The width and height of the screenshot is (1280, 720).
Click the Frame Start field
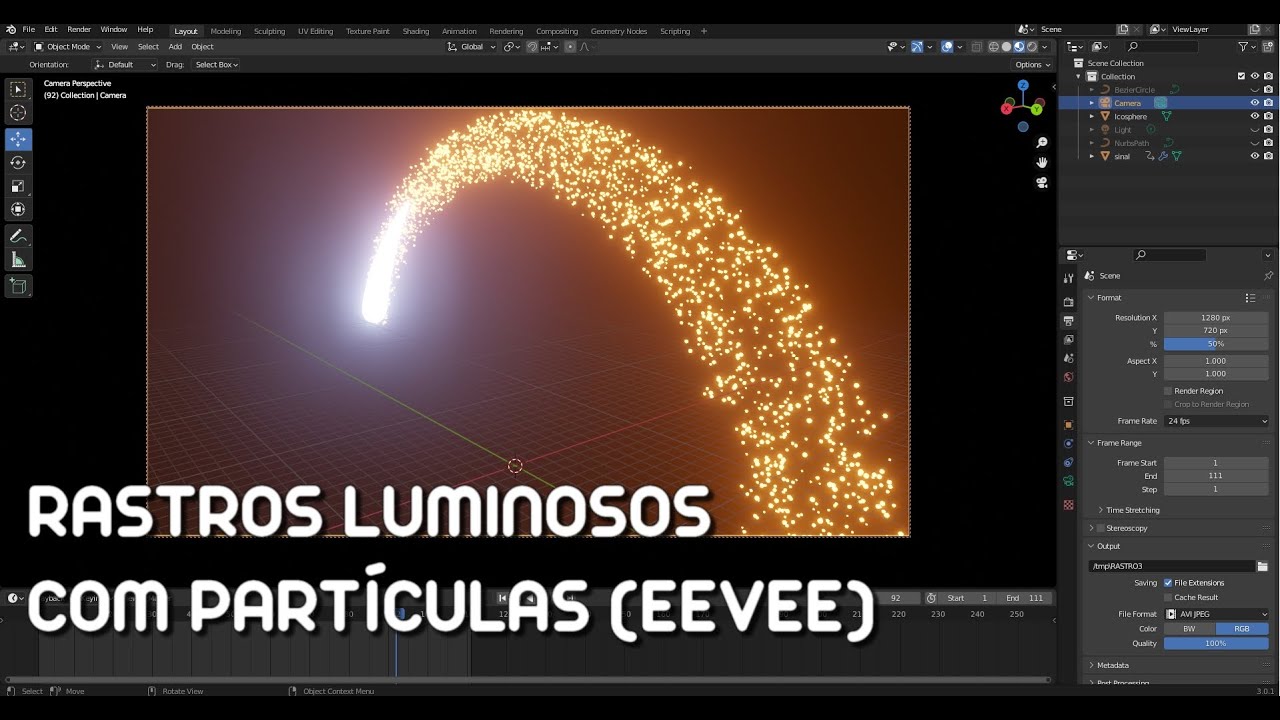pyautogui.click(x=1216, y=463)
